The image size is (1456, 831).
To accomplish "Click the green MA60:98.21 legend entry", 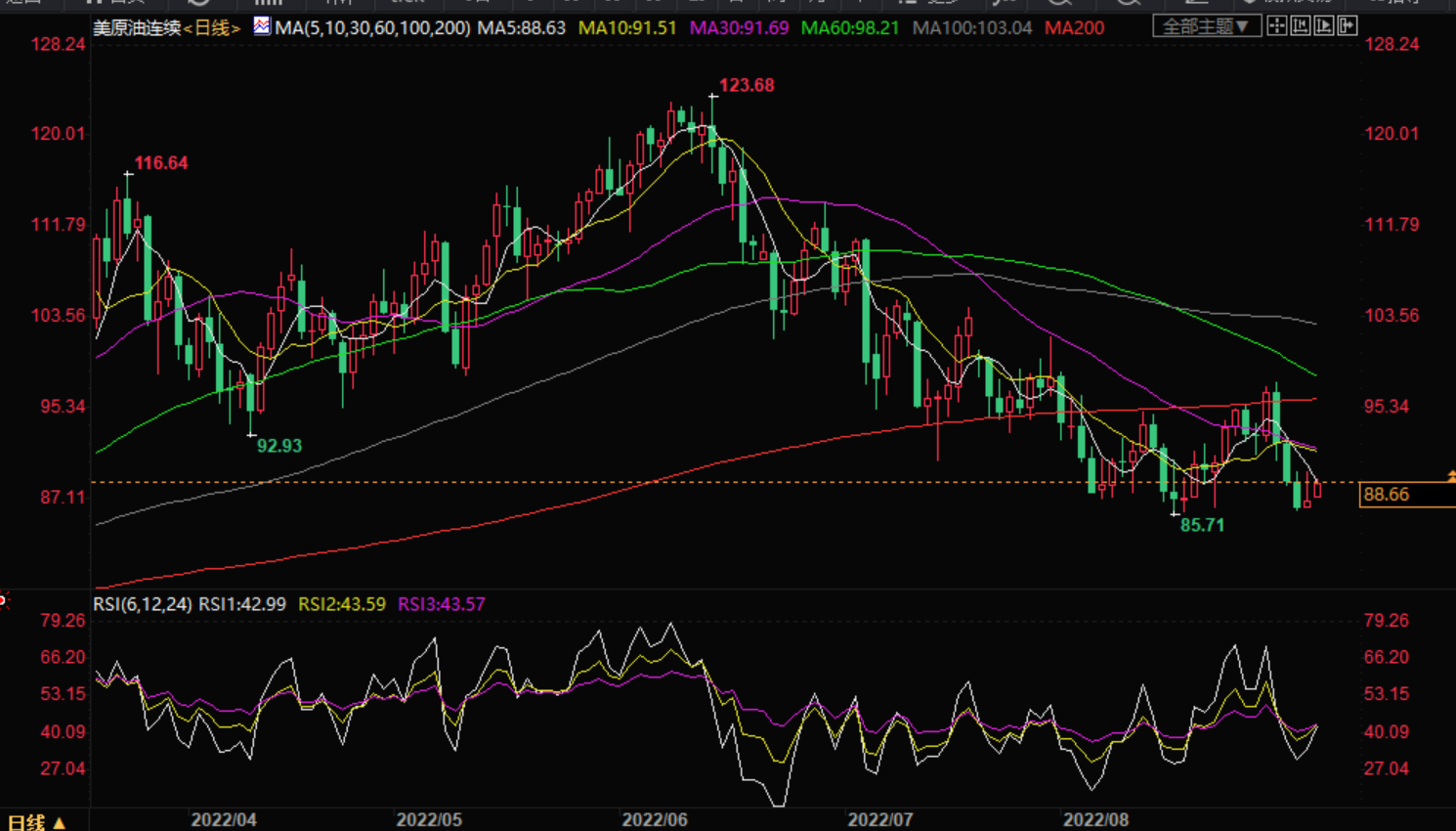I will 850,28.
